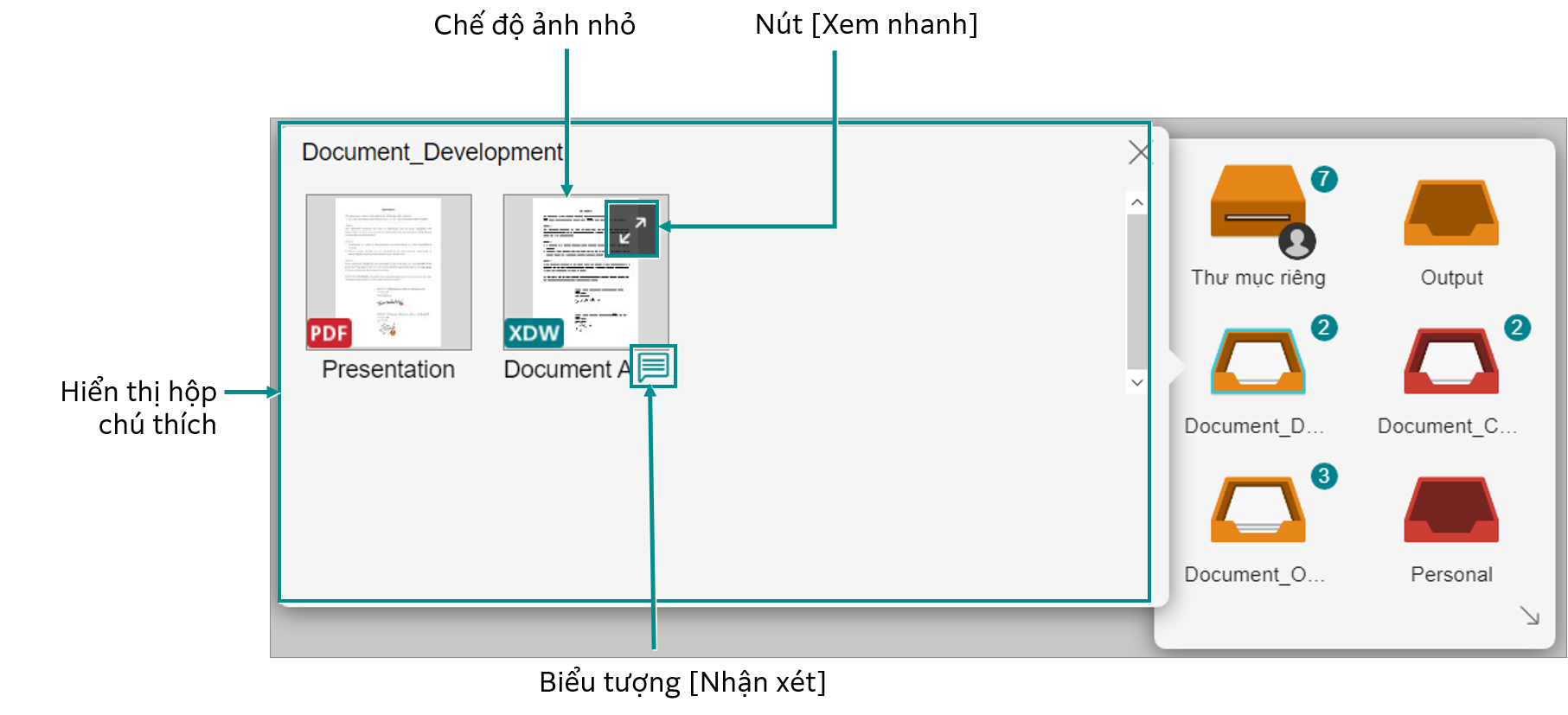Image resolution: width=1568 pixels, height=715 pixels.
Task: Click the Output label text
Action: (x=1451, y=278)
